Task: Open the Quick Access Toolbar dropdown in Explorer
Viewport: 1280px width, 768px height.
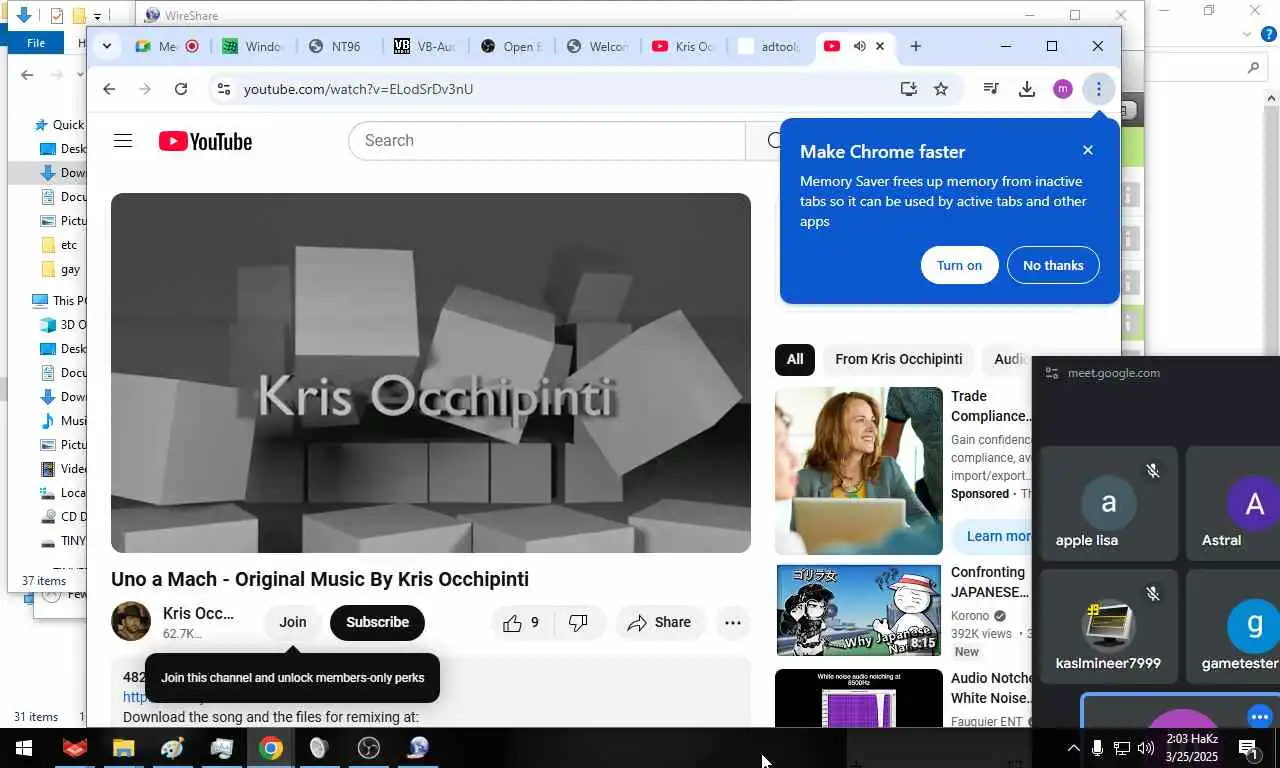Action: point(97,16)
